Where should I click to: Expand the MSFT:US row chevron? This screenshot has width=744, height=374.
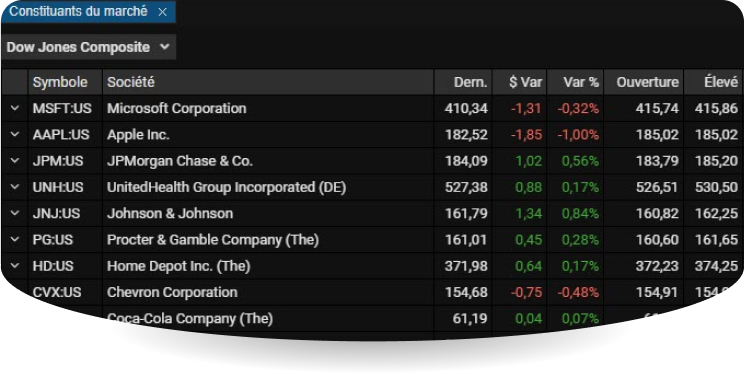(15, 108)
